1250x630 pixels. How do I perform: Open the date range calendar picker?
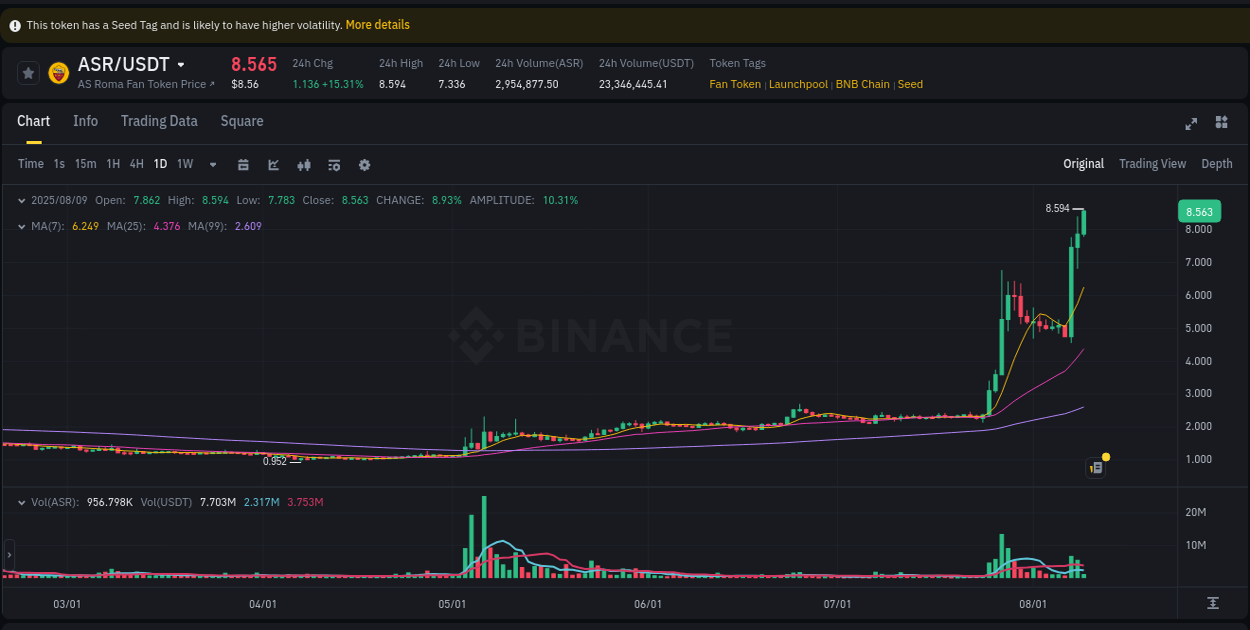click(x=243, y=164)
